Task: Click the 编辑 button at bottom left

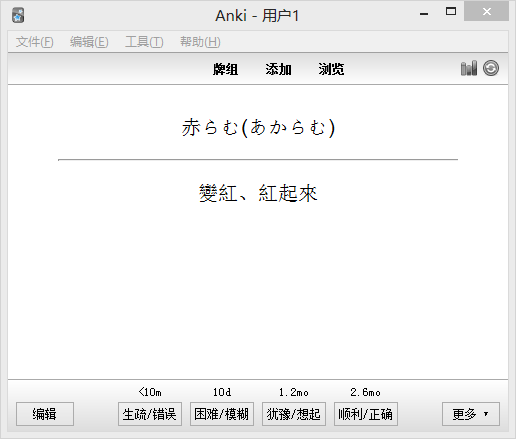Action: [x=45, y=414]
